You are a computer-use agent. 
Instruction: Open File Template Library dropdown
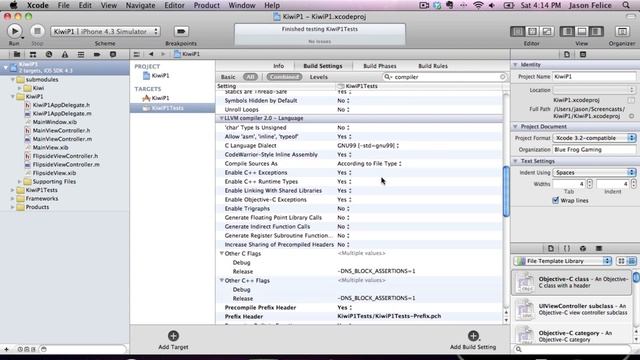coord(563,261)
